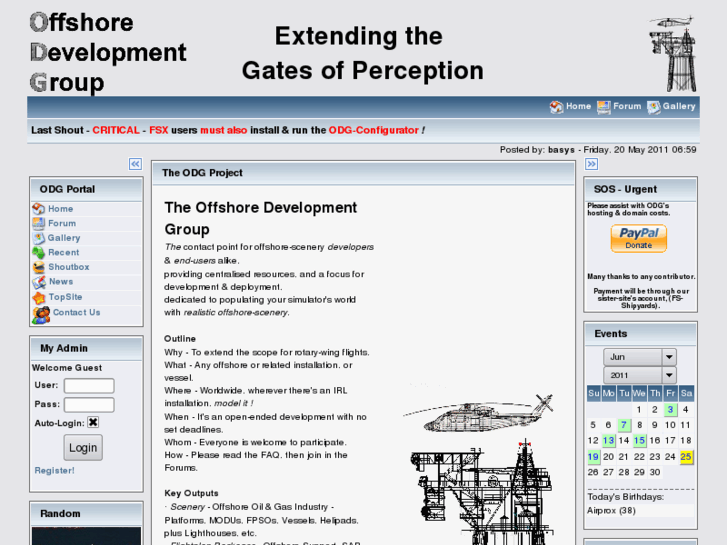Open the 2011 year dropdown

point(640,375)
